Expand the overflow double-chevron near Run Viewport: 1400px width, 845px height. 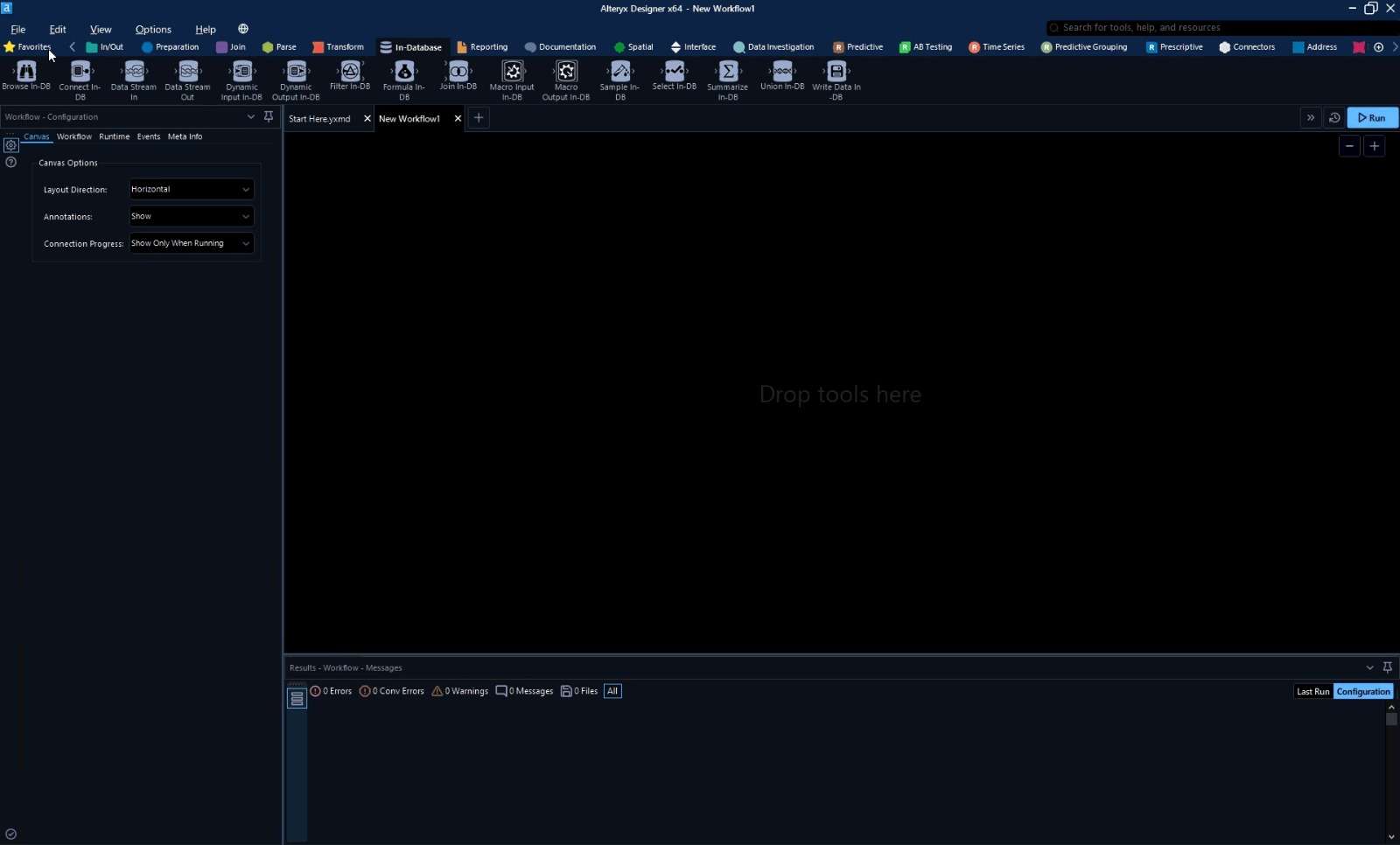pos(1311,118)
